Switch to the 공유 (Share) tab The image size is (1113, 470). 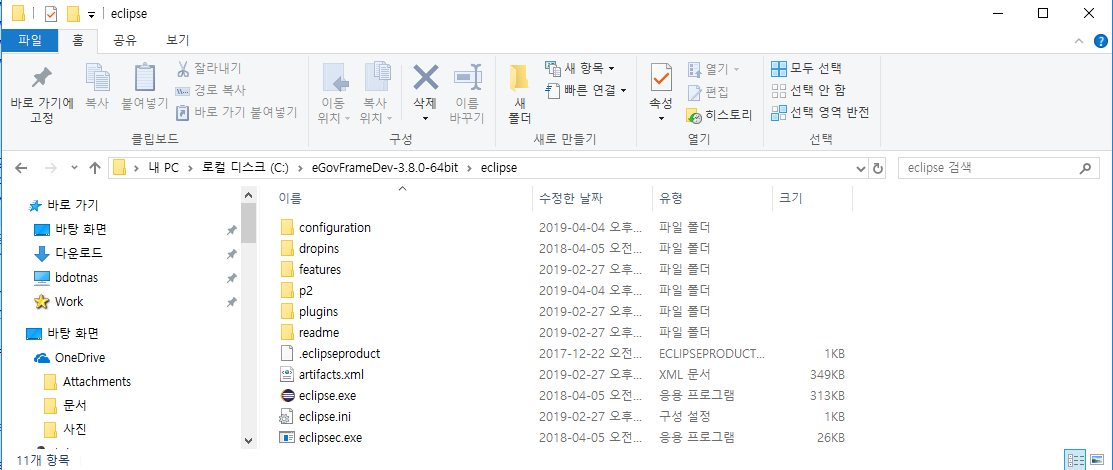coord(125,40)
